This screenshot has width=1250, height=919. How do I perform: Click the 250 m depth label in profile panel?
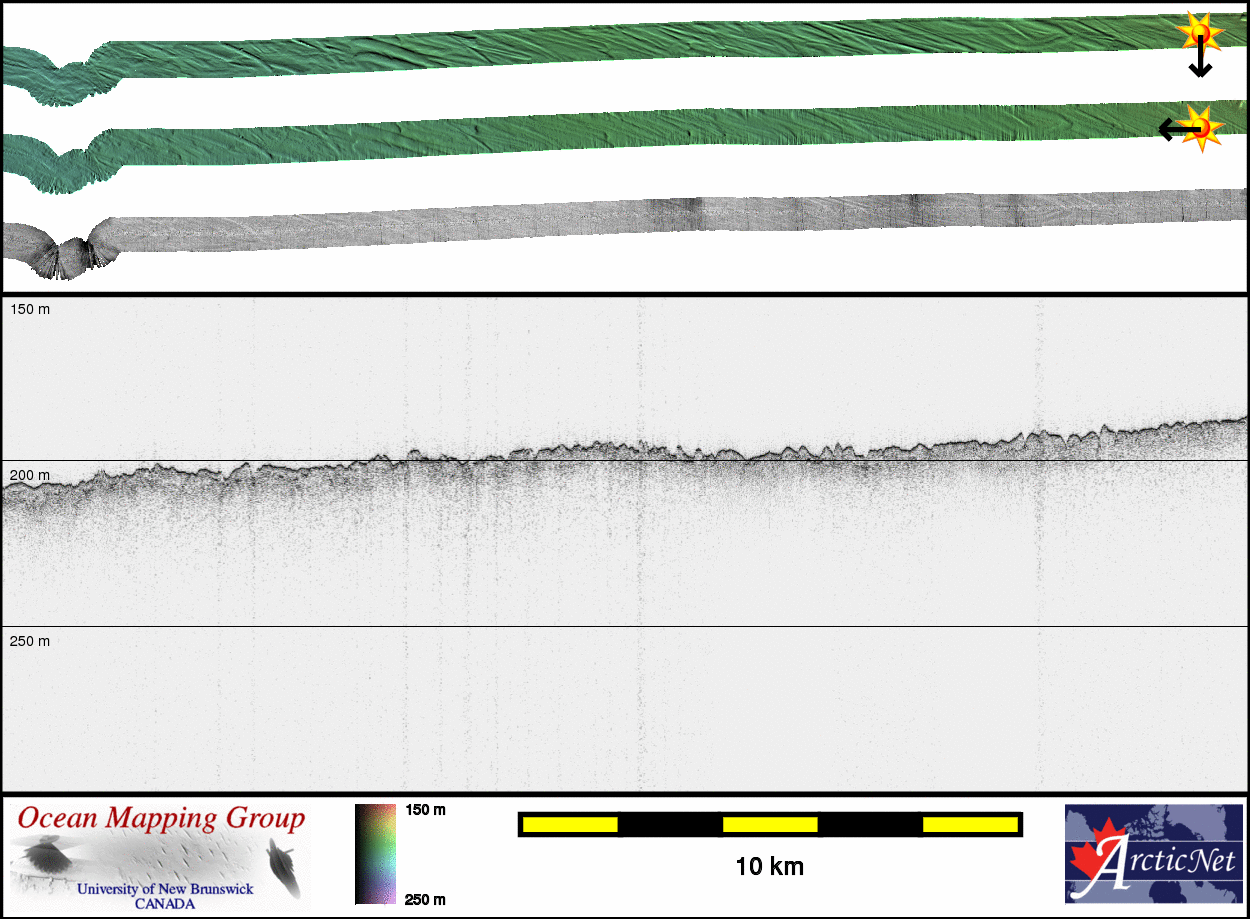(30, 641)
